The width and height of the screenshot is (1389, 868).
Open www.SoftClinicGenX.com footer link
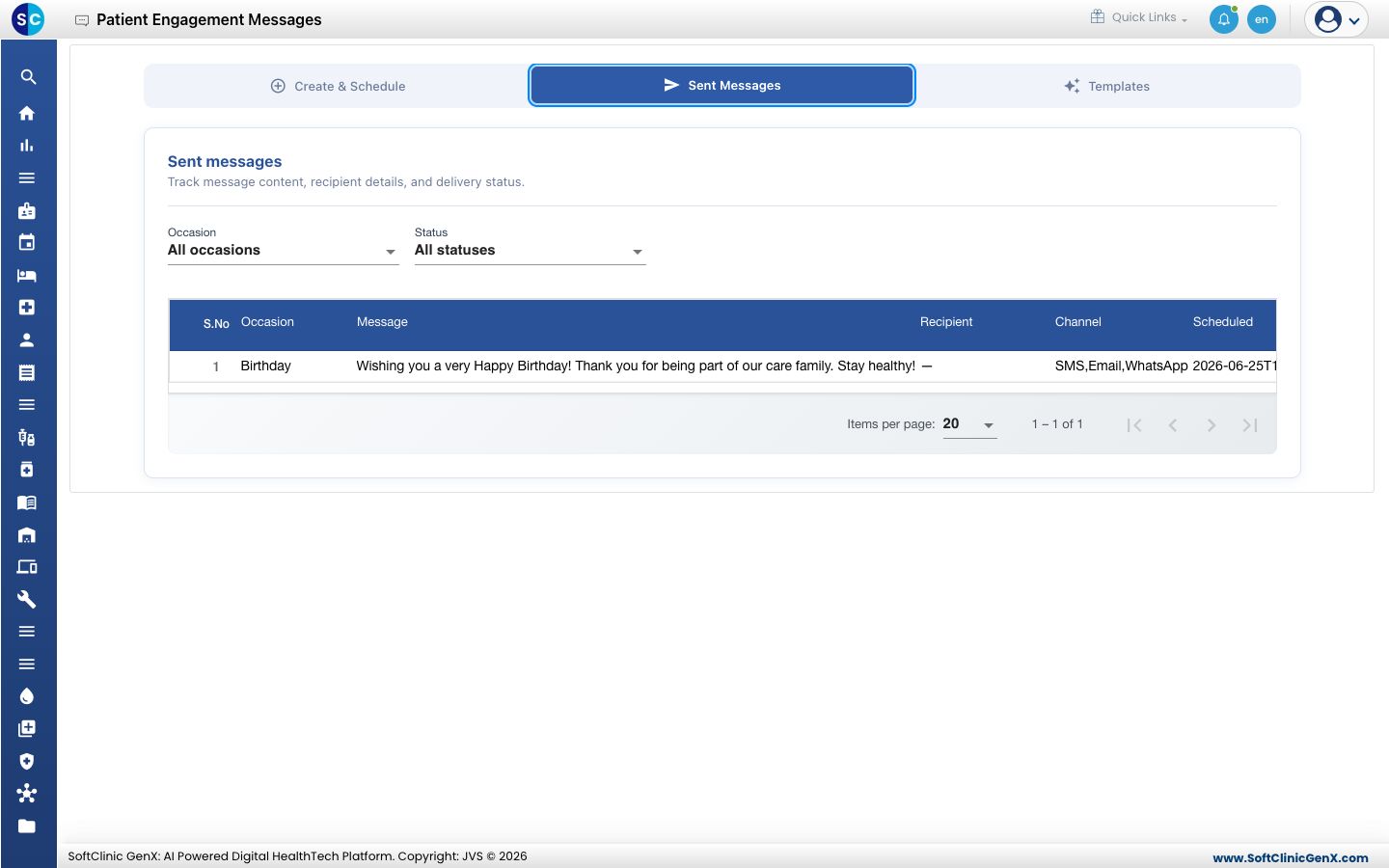(1291, 857)
